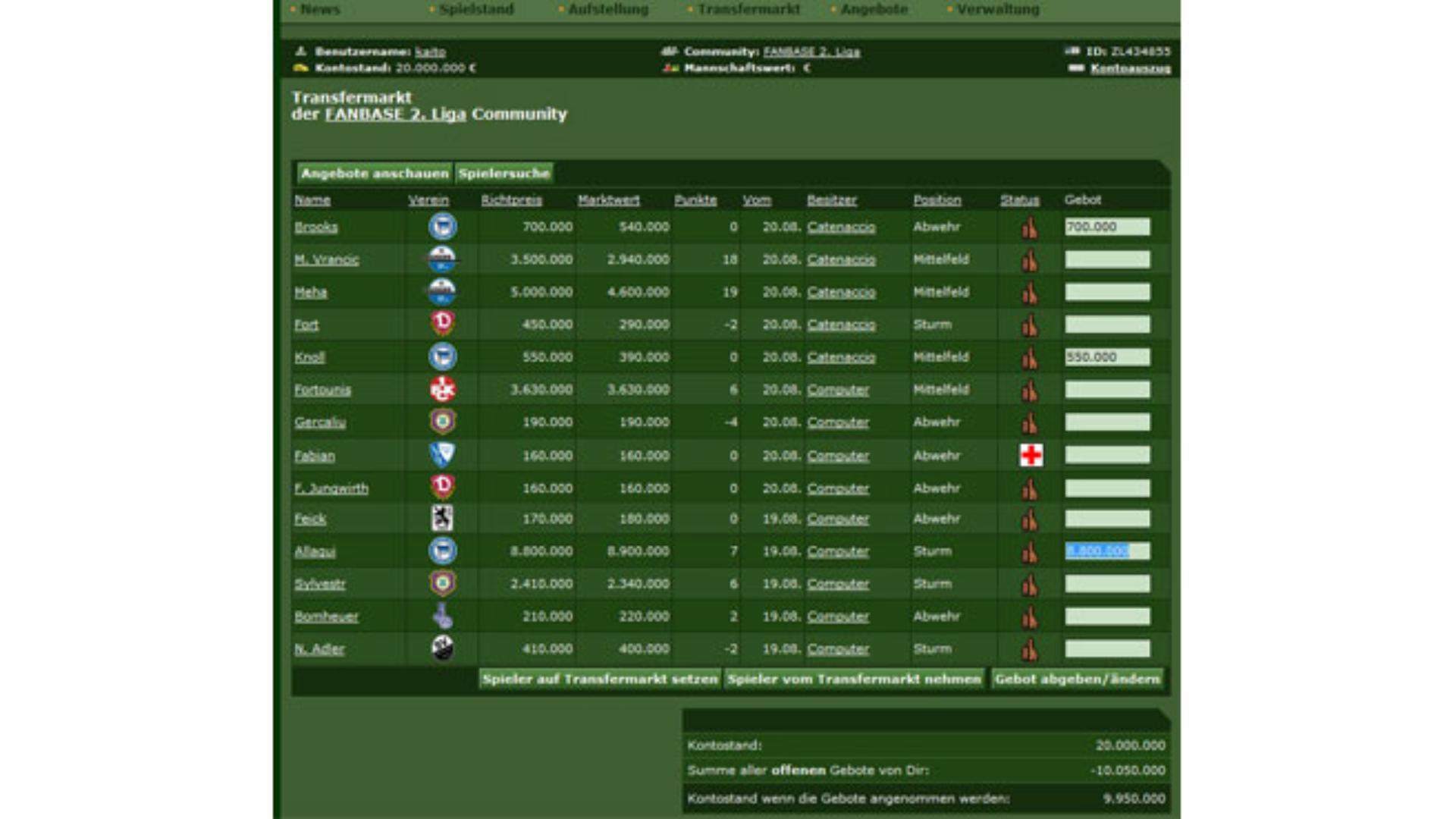
Task: Sort the table by the Richtpreis column
Action: coord(511,200)
